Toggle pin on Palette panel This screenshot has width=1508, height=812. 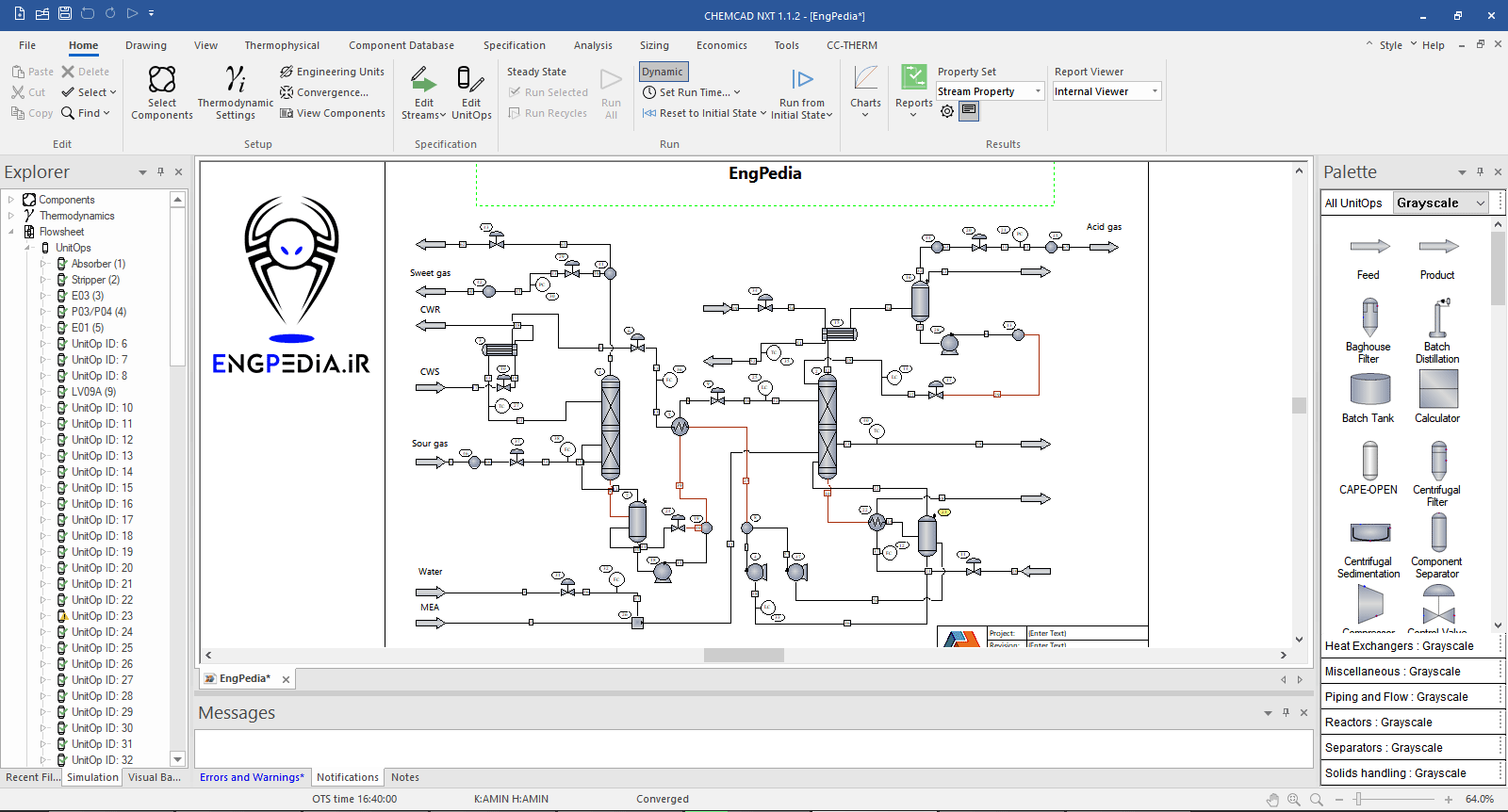pos(1480,171)
